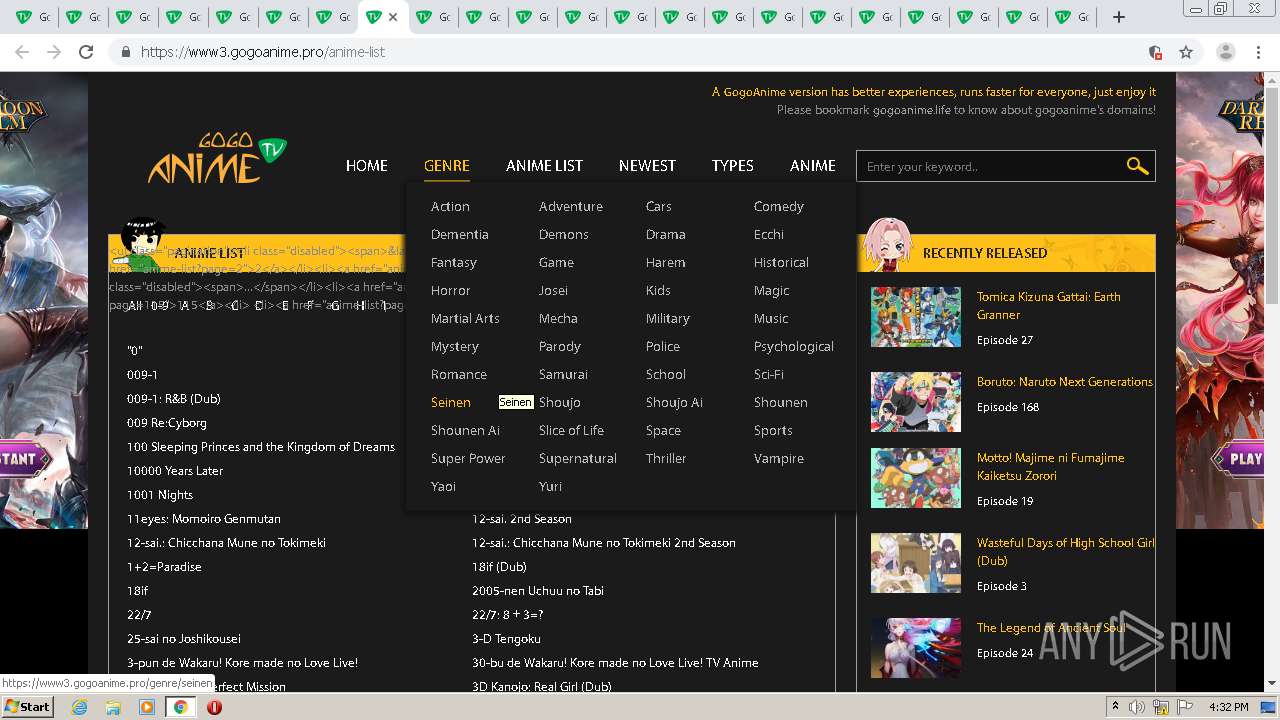Image resolution: width=1280 pixels, height=720 pixels.
Task: Select the Martial Arts genre
Action: click(x=465, y=318)
